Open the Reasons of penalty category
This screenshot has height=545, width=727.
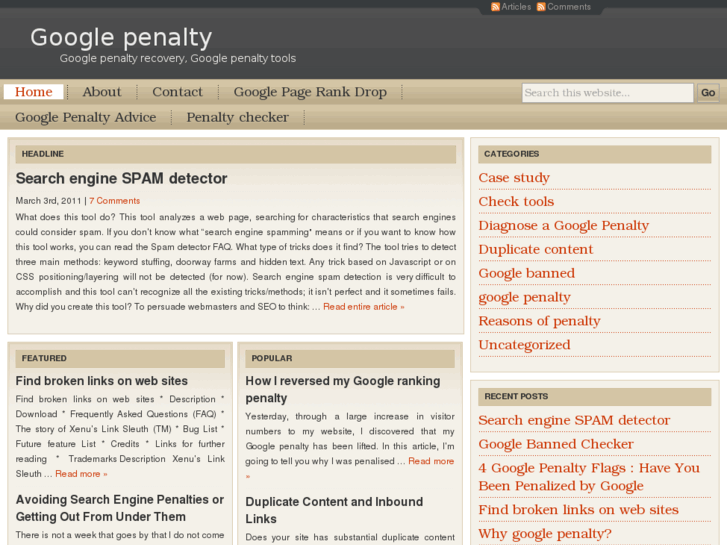539,321
